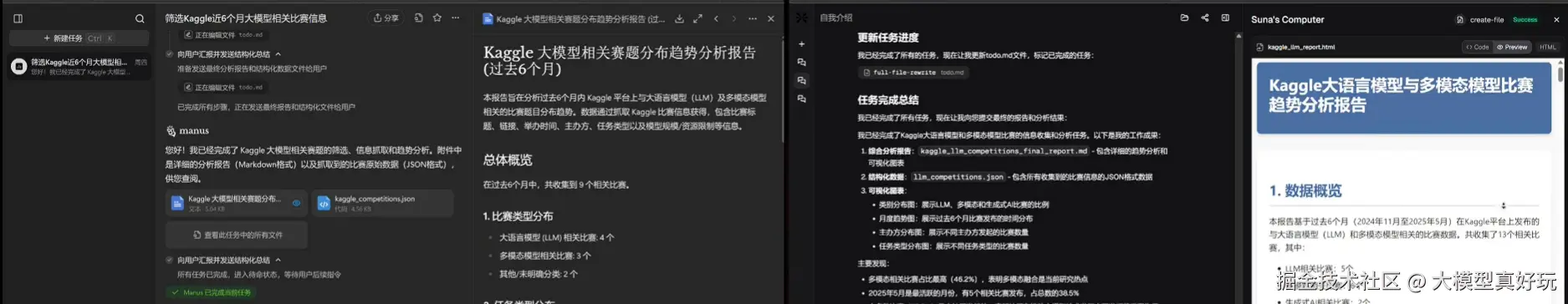The height and width of the screenshot is (304, 1568).
Task: Open the files icon beside the share button
Action: 419,18
